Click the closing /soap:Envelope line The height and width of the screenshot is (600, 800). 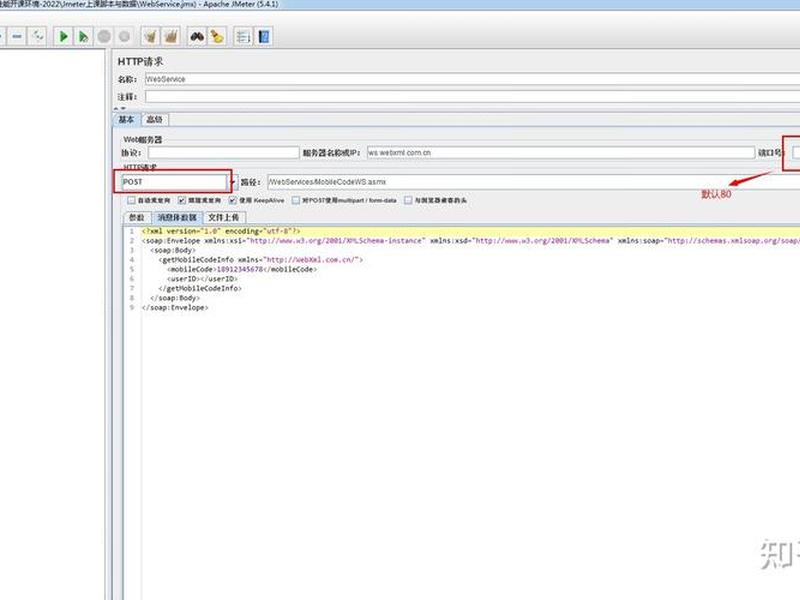(x=175, y=308)
